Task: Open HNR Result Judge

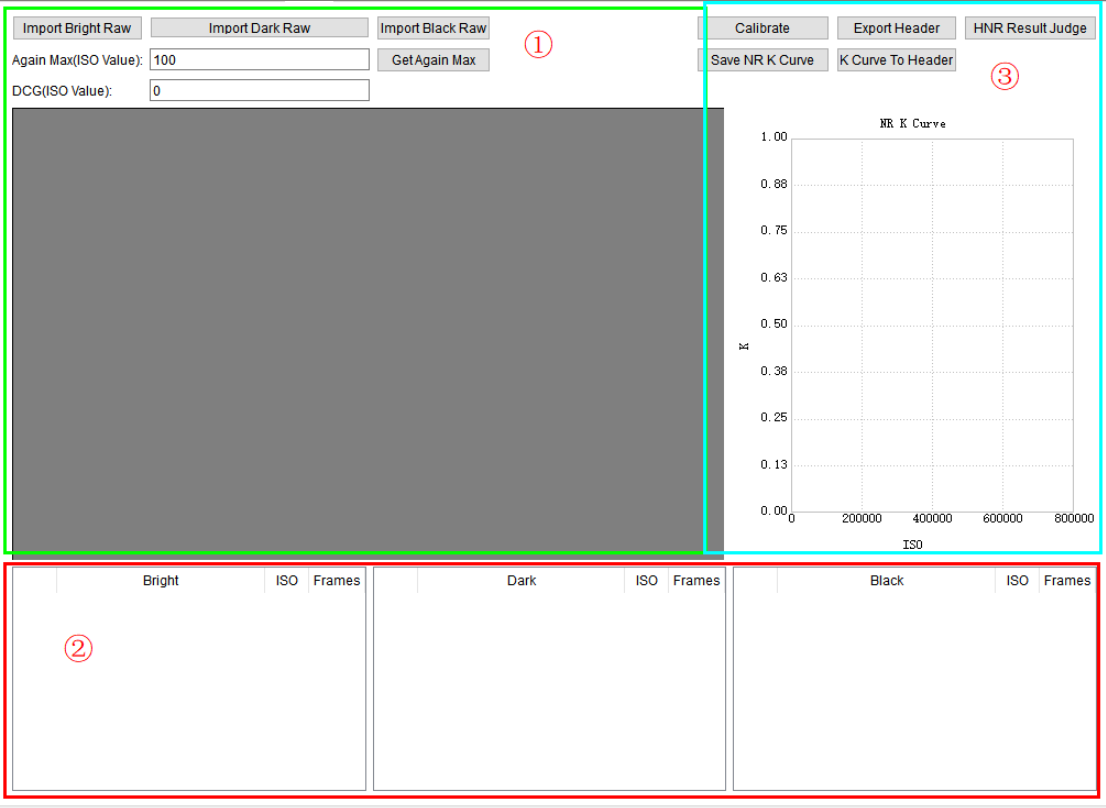Action: (1029, 28)
